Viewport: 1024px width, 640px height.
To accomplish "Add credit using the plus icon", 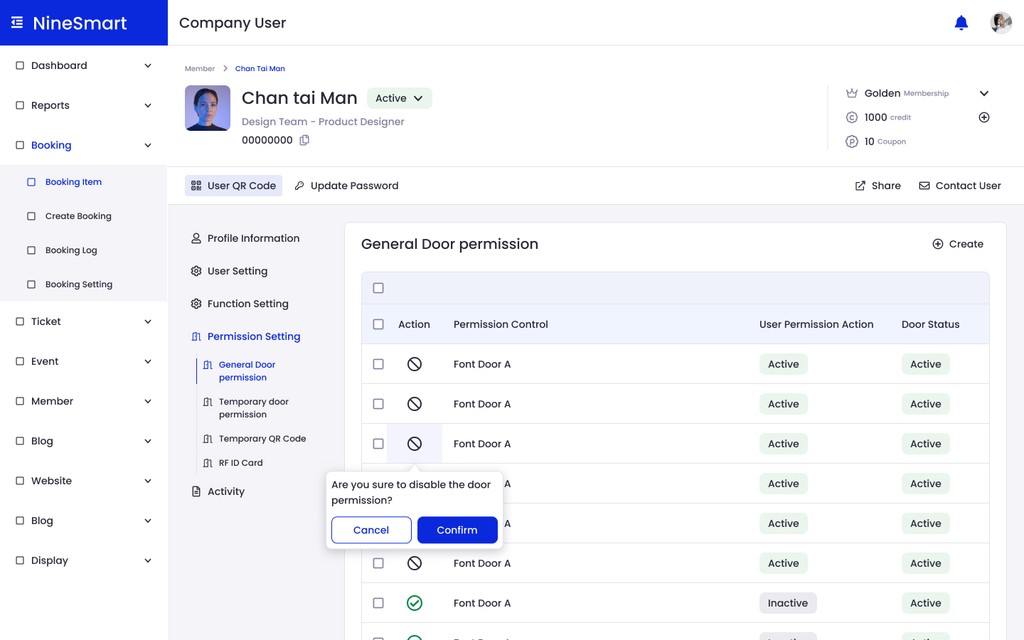I will (x=984, y=118).
